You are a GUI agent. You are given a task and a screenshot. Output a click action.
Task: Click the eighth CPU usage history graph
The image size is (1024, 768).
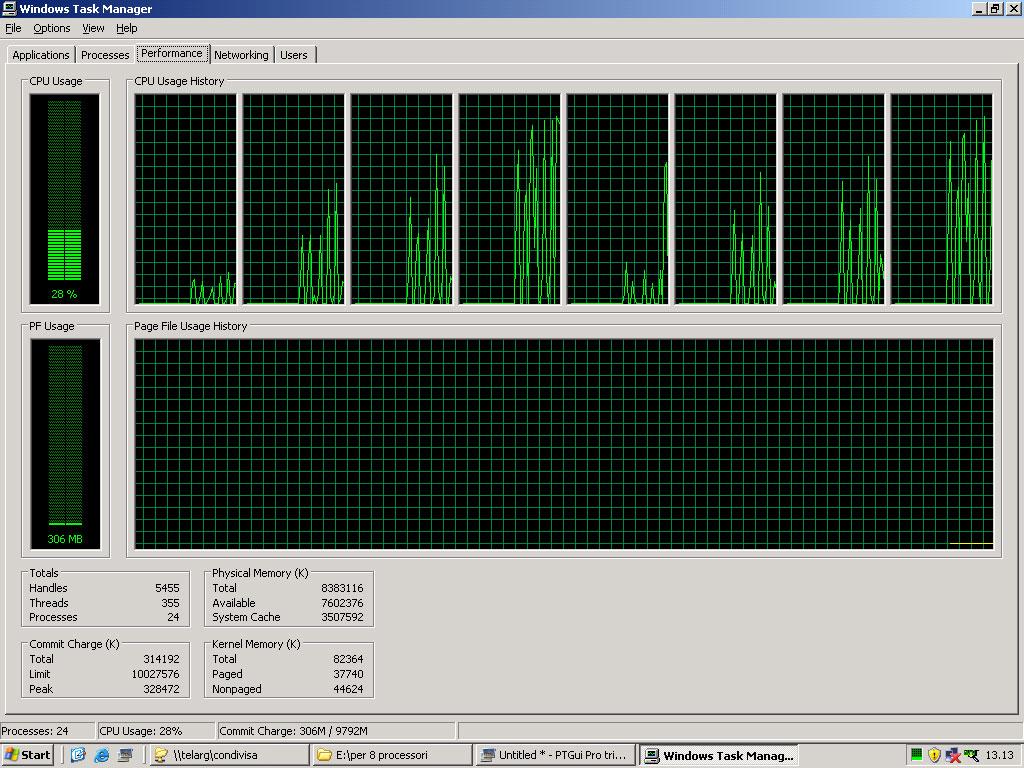click(942, 199)
